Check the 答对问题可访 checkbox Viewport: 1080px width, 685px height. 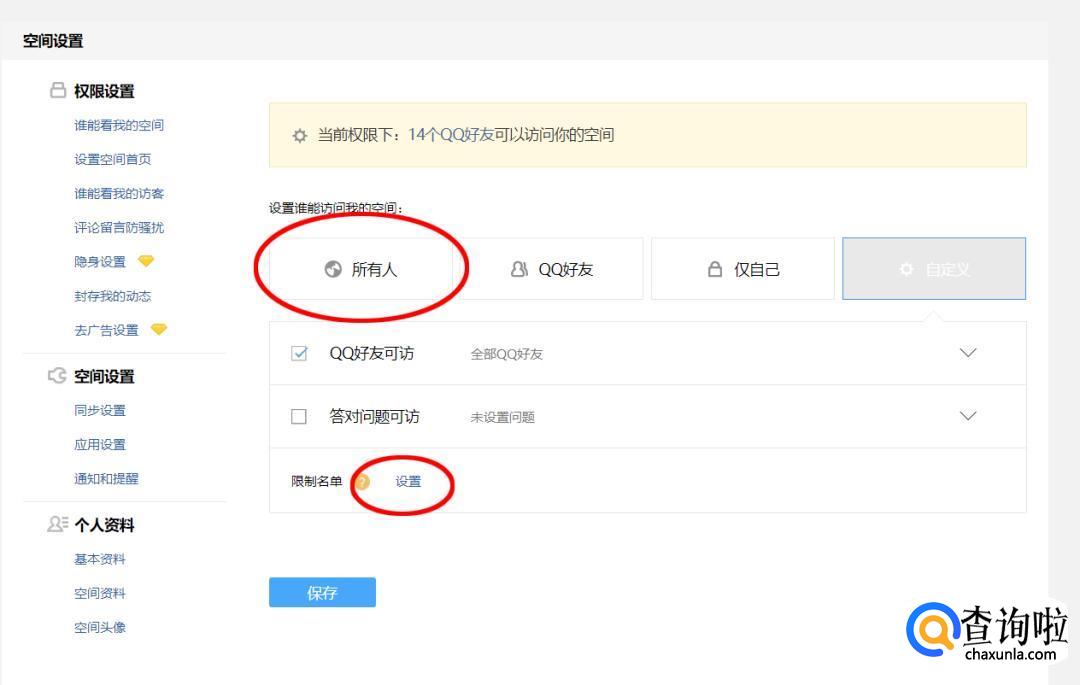299,417
